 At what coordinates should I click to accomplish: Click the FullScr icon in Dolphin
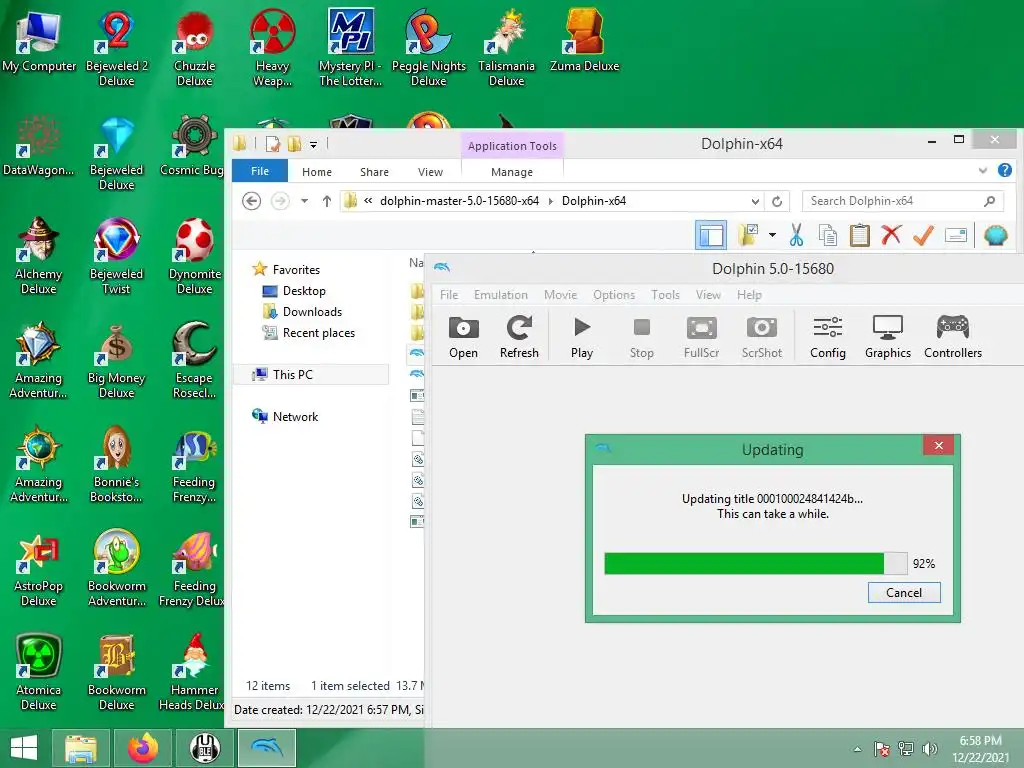[701, 337]
